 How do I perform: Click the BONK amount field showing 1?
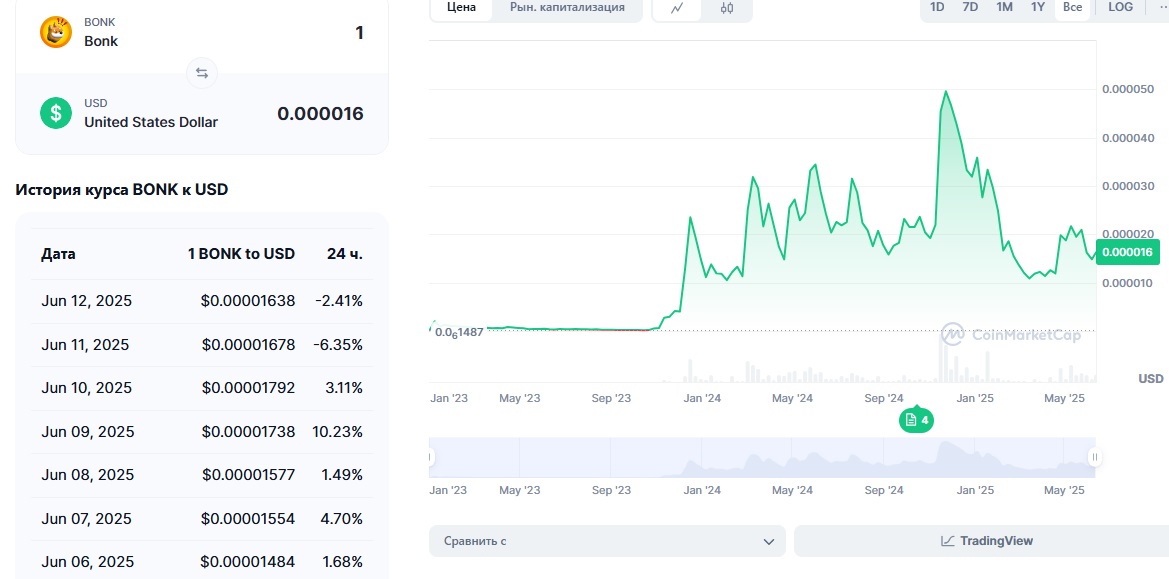pos(359,33)
